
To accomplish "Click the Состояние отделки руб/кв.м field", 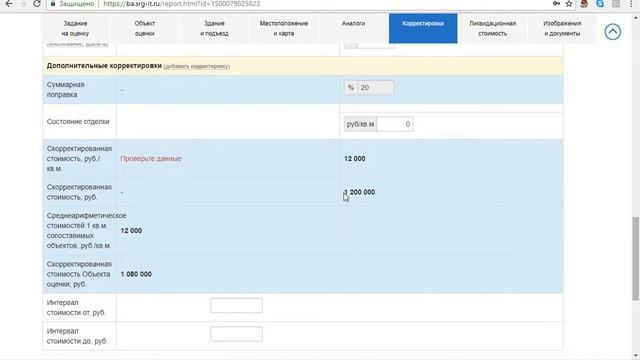I will pos(395,124).
